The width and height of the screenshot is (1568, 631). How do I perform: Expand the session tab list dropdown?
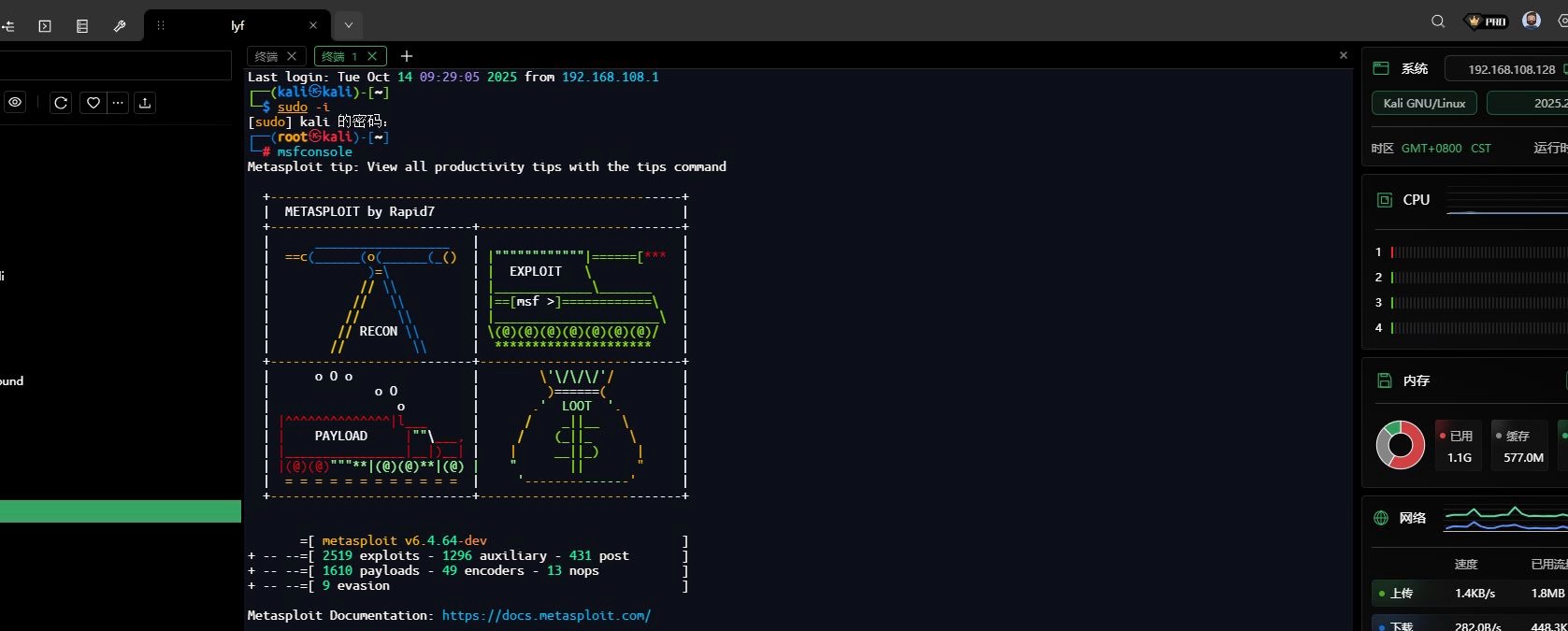pyautogui.click(x=348, y=25)
